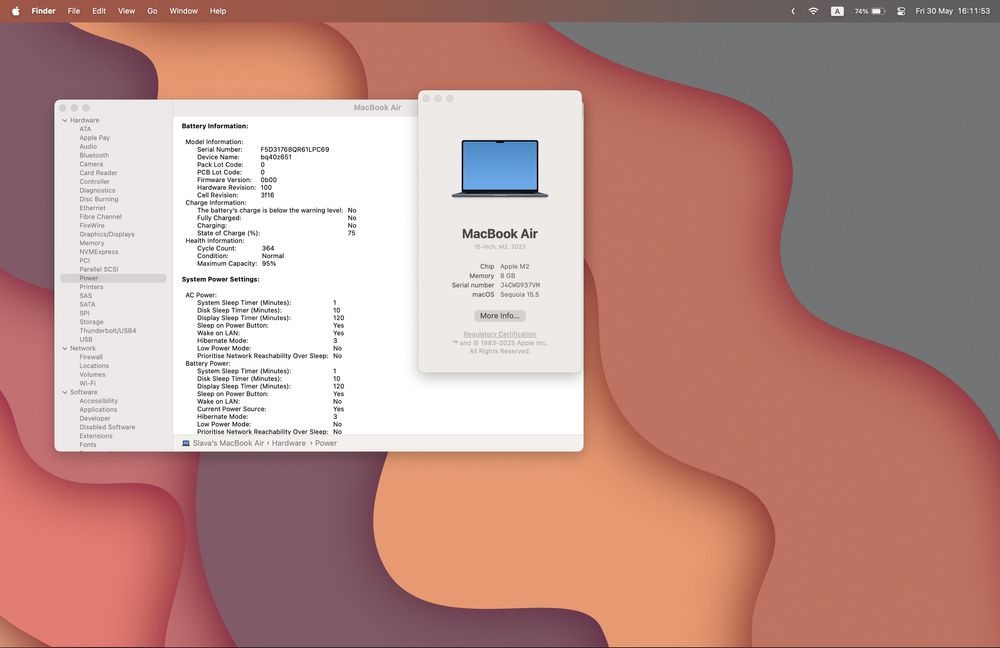The height and width of the screenshot is (648, 1000).
Task: Collapse the Hardware section
Action: pyautogui.click(x=65, y=120)
